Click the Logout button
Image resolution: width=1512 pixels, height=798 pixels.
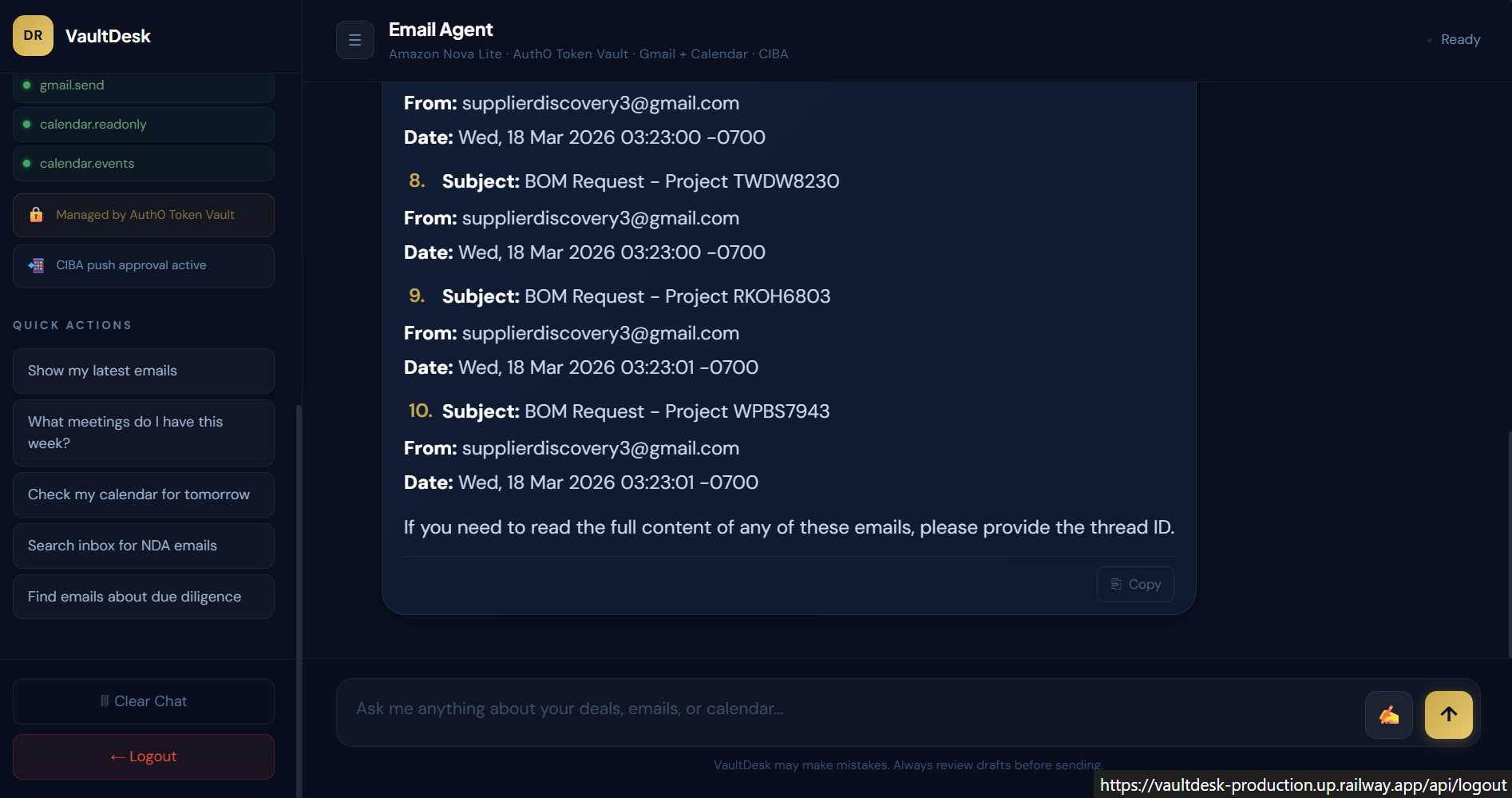(144, 756)
